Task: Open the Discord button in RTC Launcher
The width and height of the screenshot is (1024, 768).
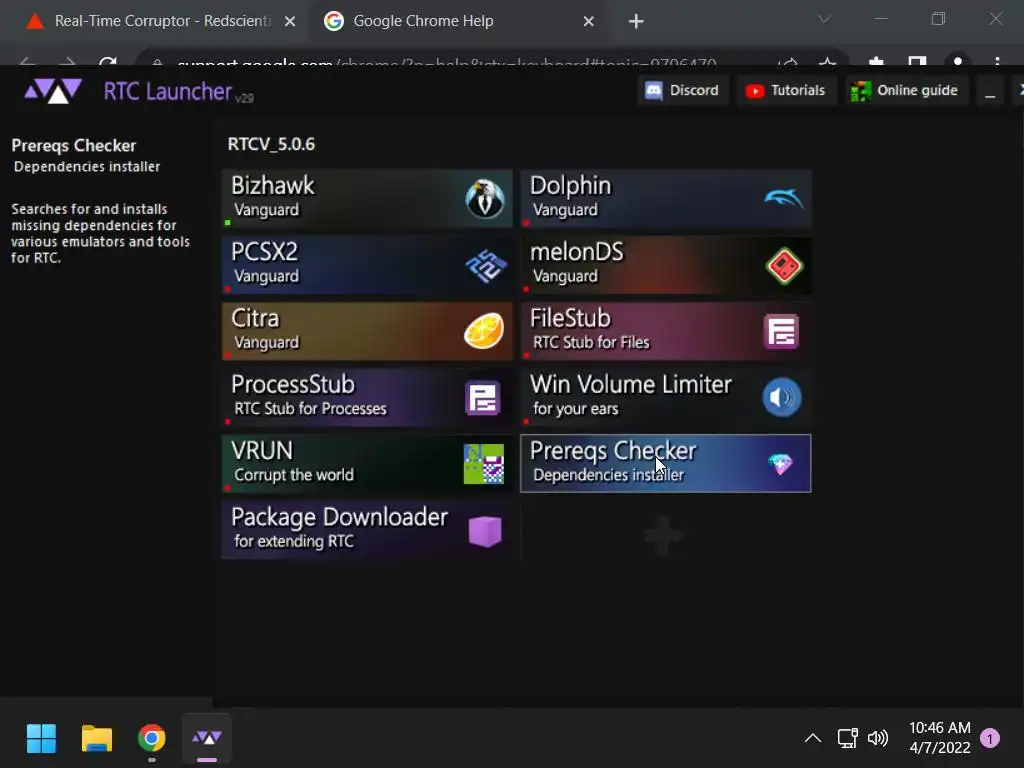Action: (682, 90)
